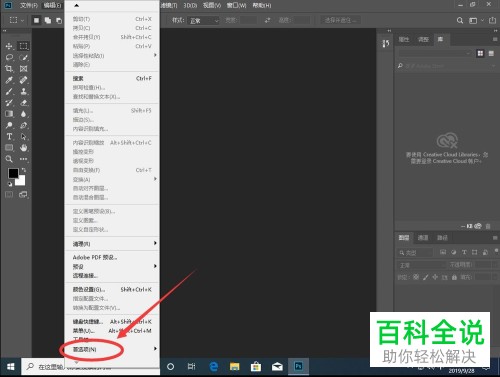Search Adobe Stock field in Libraries panel

446,66
